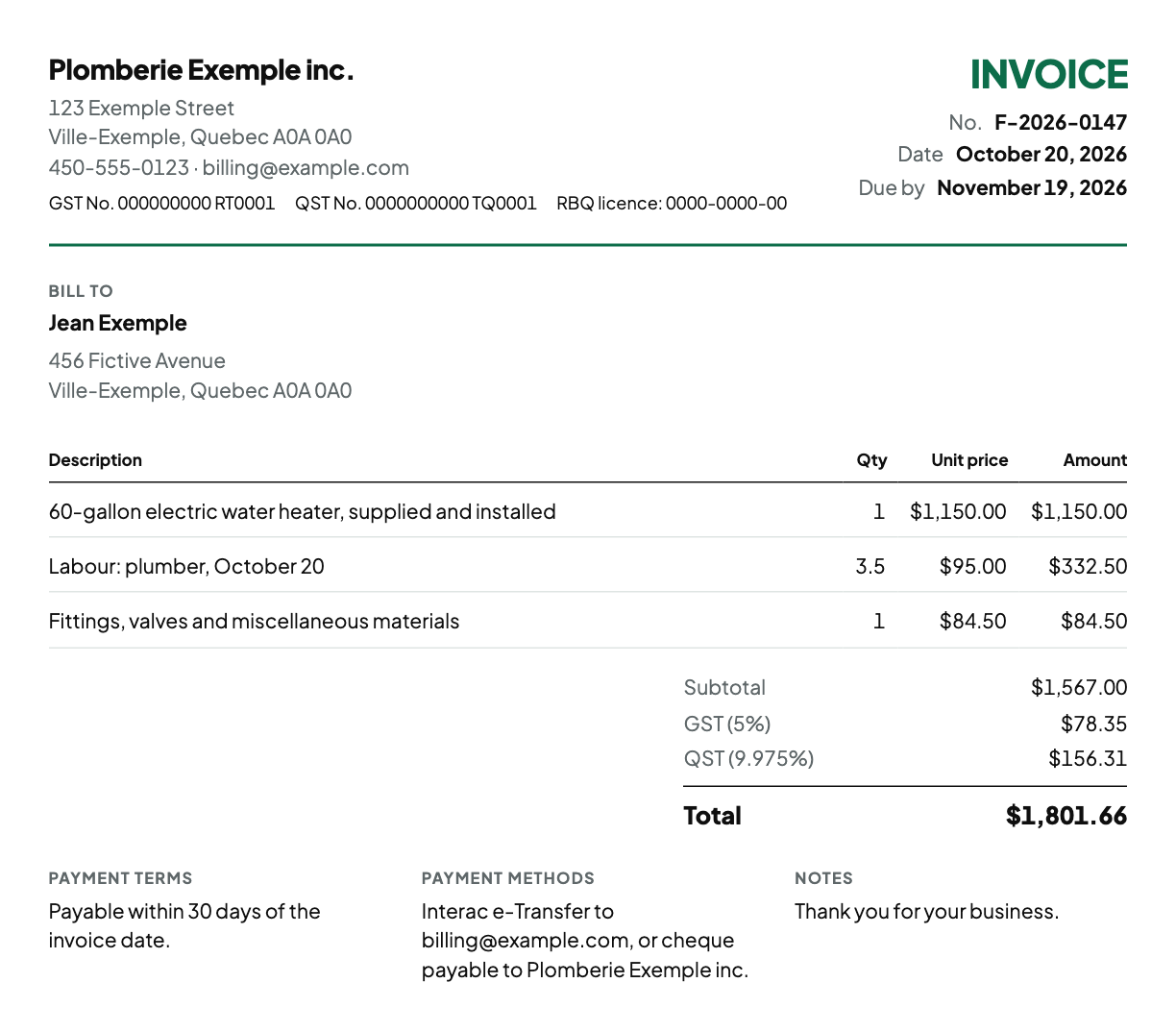Image resolution: width=1176 pixels, height=1032 pixels.
Task: Click the QST amount $156.31
Action: coord(1088,759)
